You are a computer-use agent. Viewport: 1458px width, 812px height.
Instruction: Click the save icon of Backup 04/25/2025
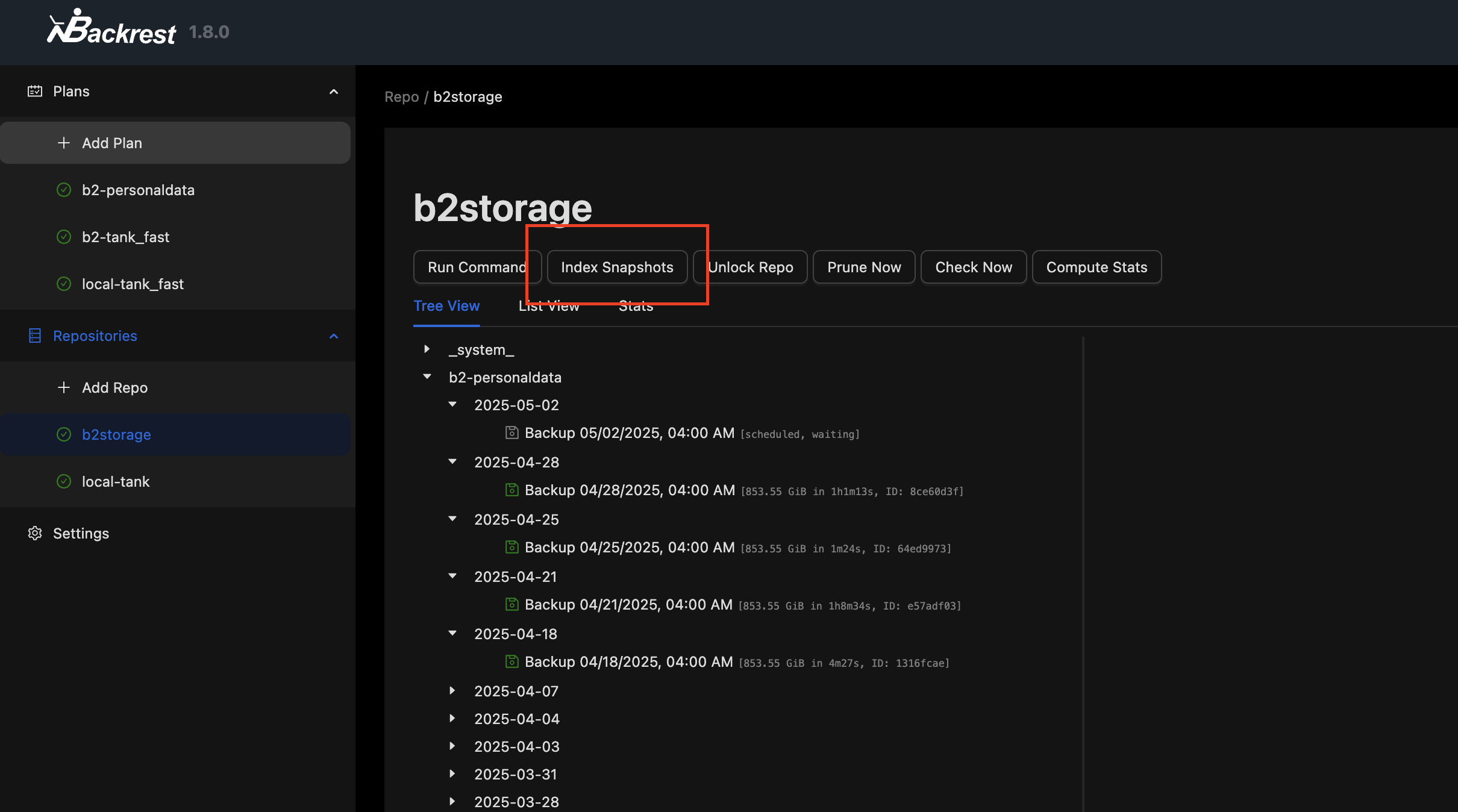click(x=512, y=547)
